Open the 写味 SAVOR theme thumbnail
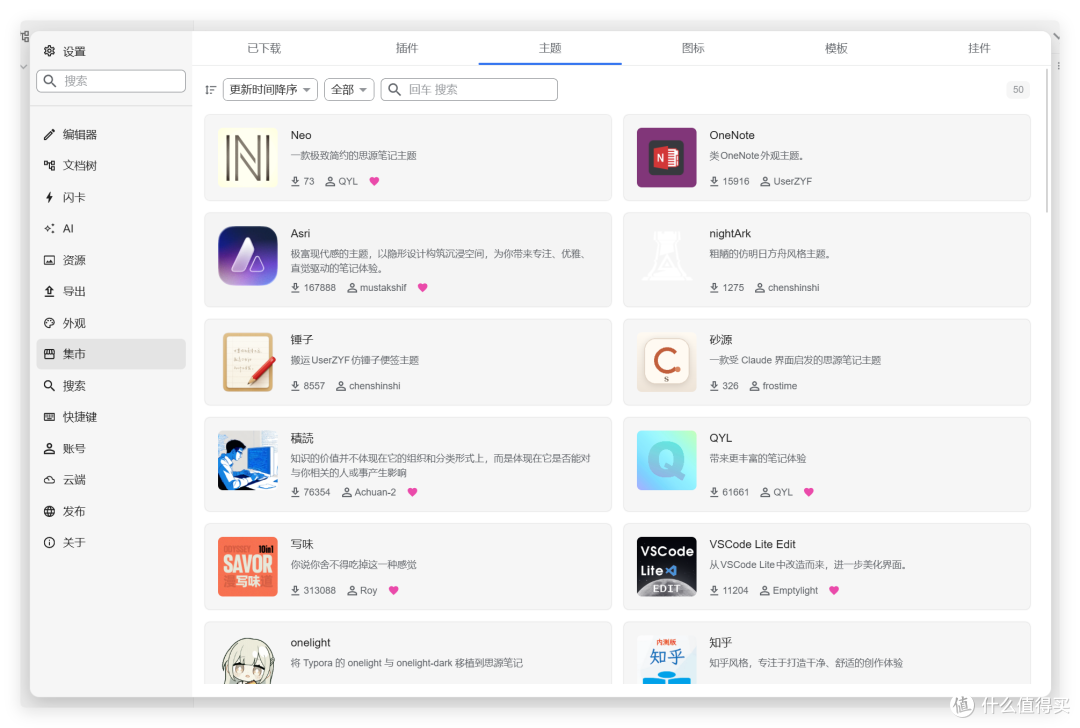Screen dimensions: 1080x728 [248, 566]
